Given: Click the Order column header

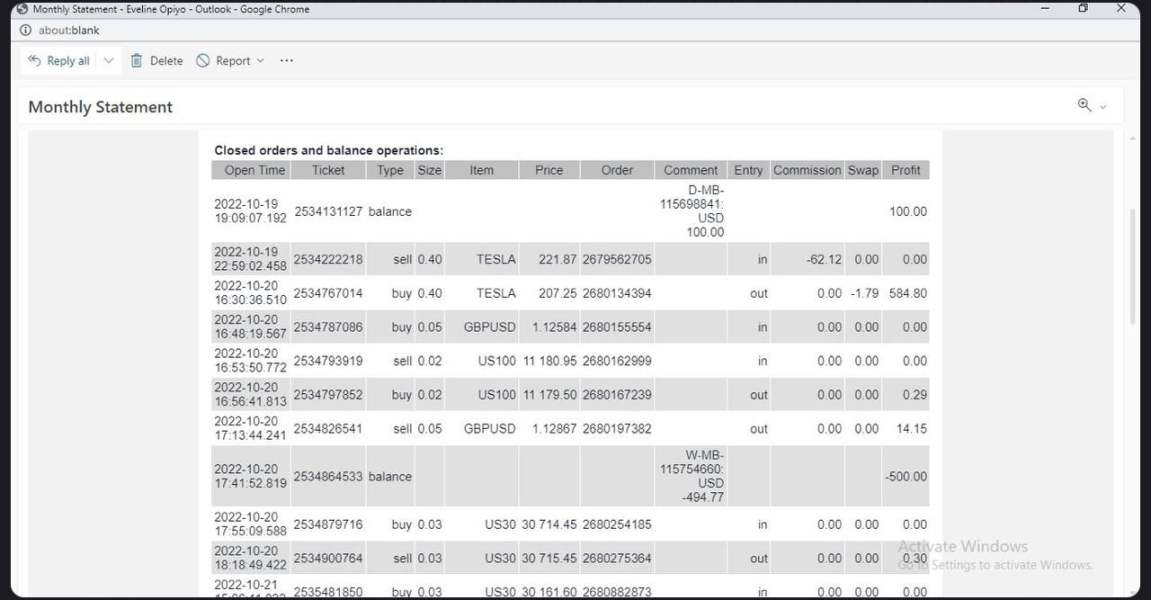Looking at the screenshot, I should (x=617, y=170).
